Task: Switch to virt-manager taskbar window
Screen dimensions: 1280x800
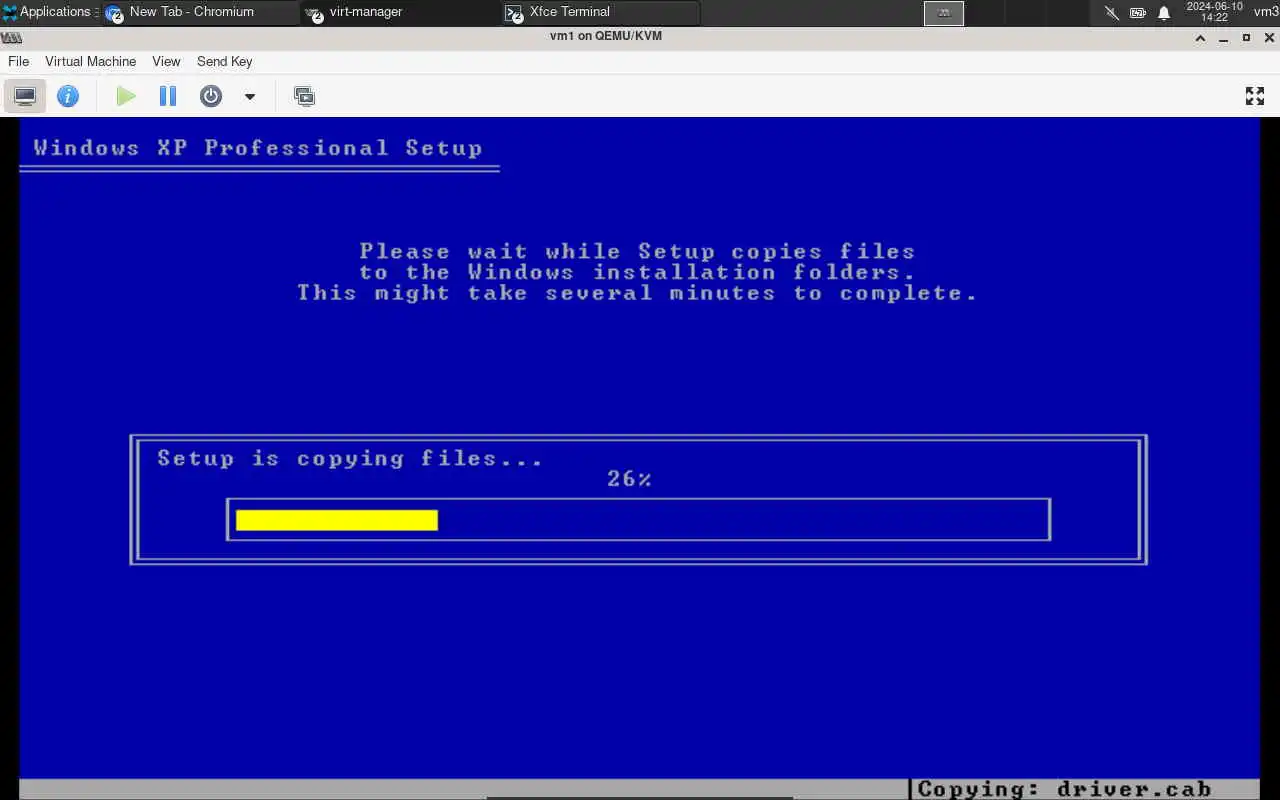Action: 400,12
